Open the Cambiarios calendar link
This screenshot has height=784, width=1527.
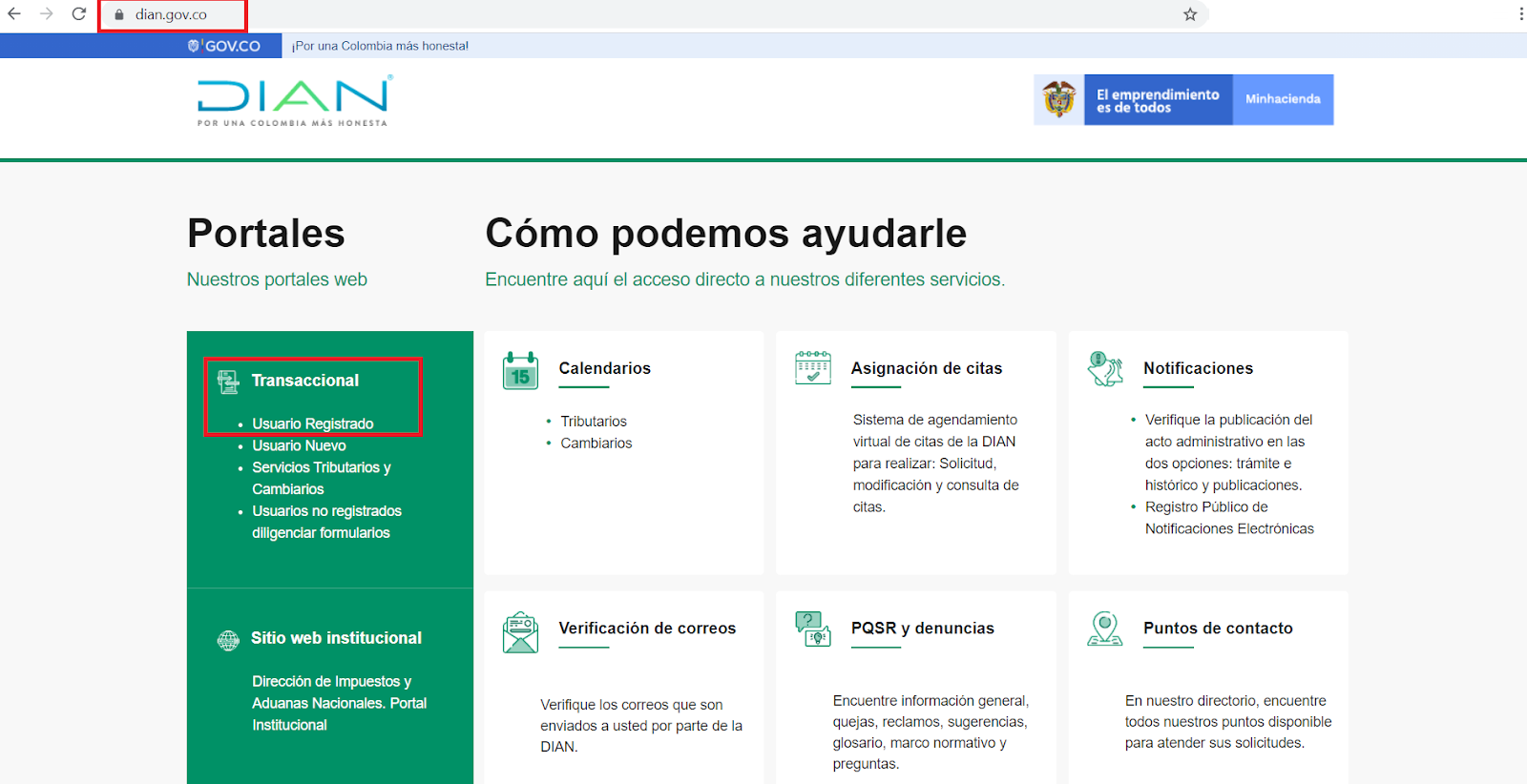596,444
